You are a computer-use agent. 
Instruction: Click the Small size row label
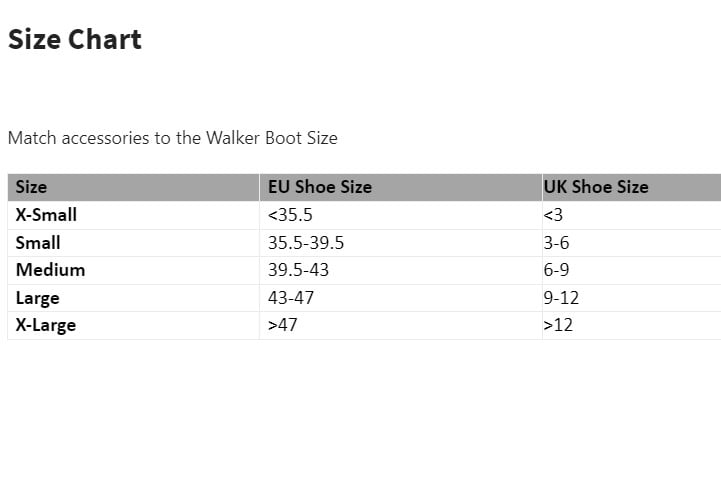click(38, 243)
